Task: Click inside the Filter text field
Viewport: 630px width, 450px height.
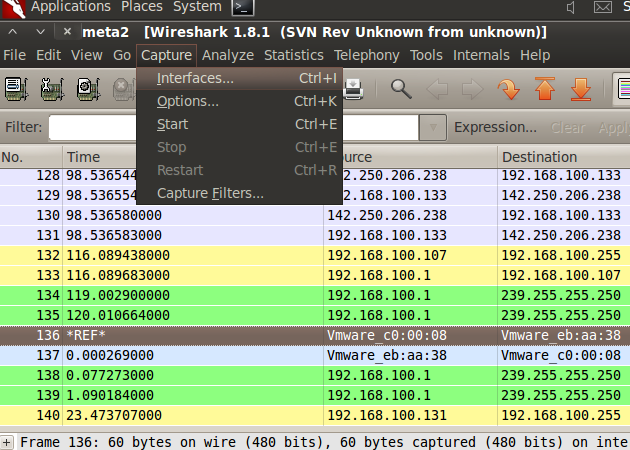Action: coord(234,127)
